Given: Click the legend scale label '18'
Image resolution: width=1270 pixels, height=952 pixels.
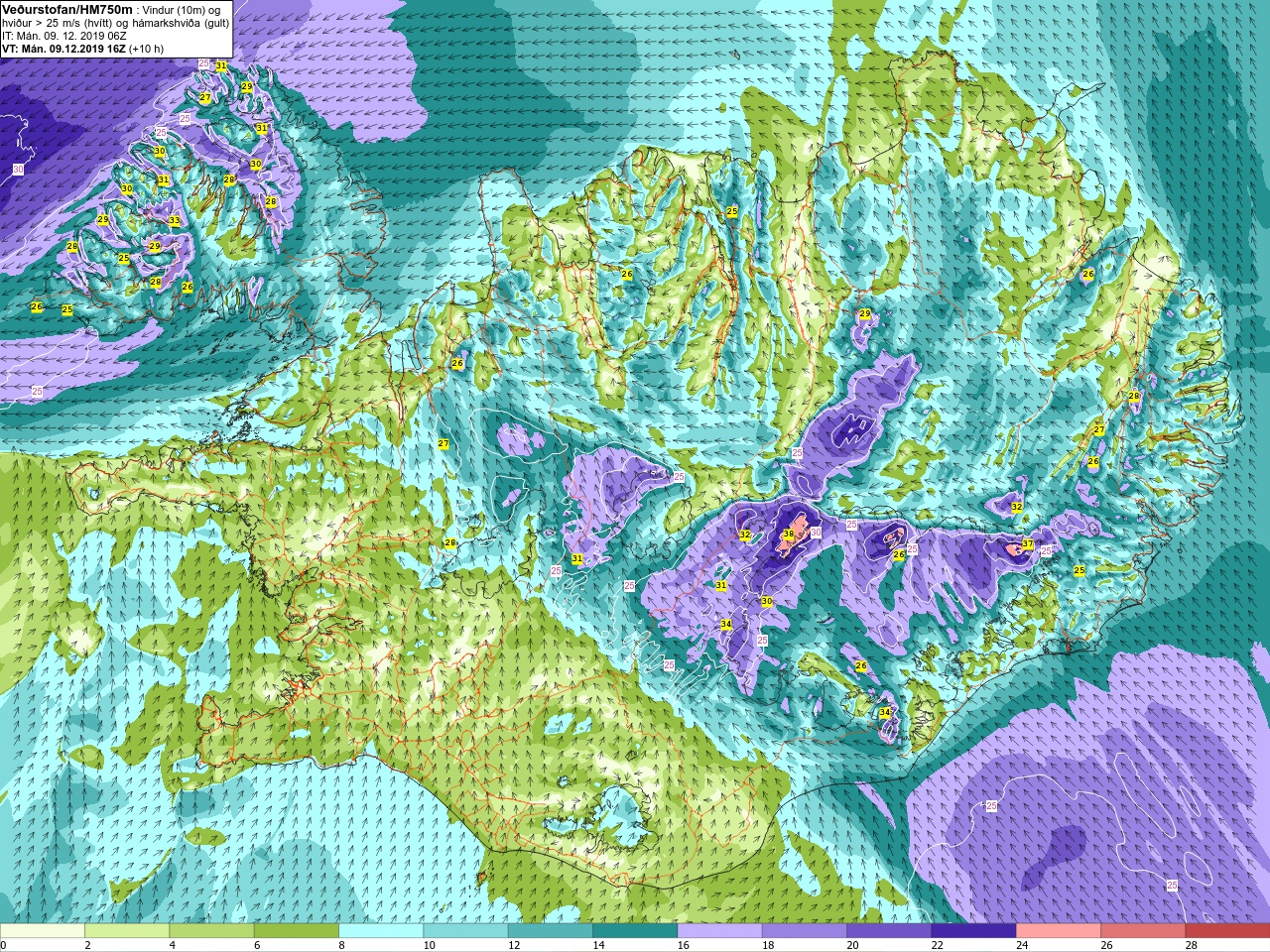Looking at the screenshot, I should (x=768, y=945).
